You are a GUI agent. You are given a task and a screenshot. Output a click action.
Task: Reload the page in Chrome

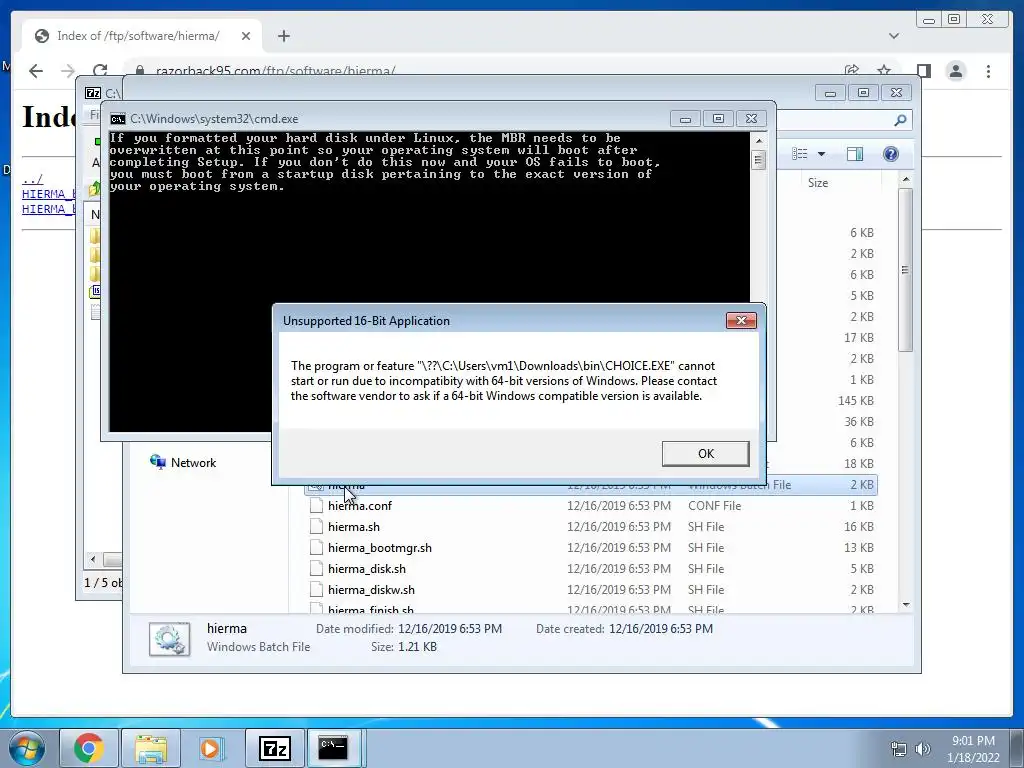(100, 71)
